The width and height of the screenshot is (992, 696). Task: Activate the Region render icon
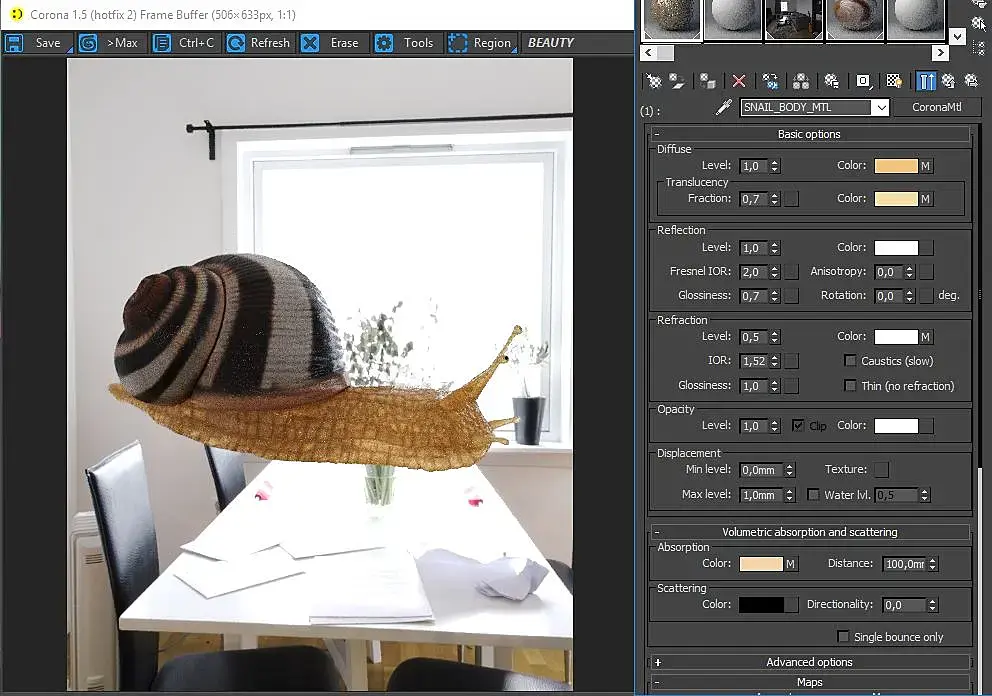click(x=457, y=43)
